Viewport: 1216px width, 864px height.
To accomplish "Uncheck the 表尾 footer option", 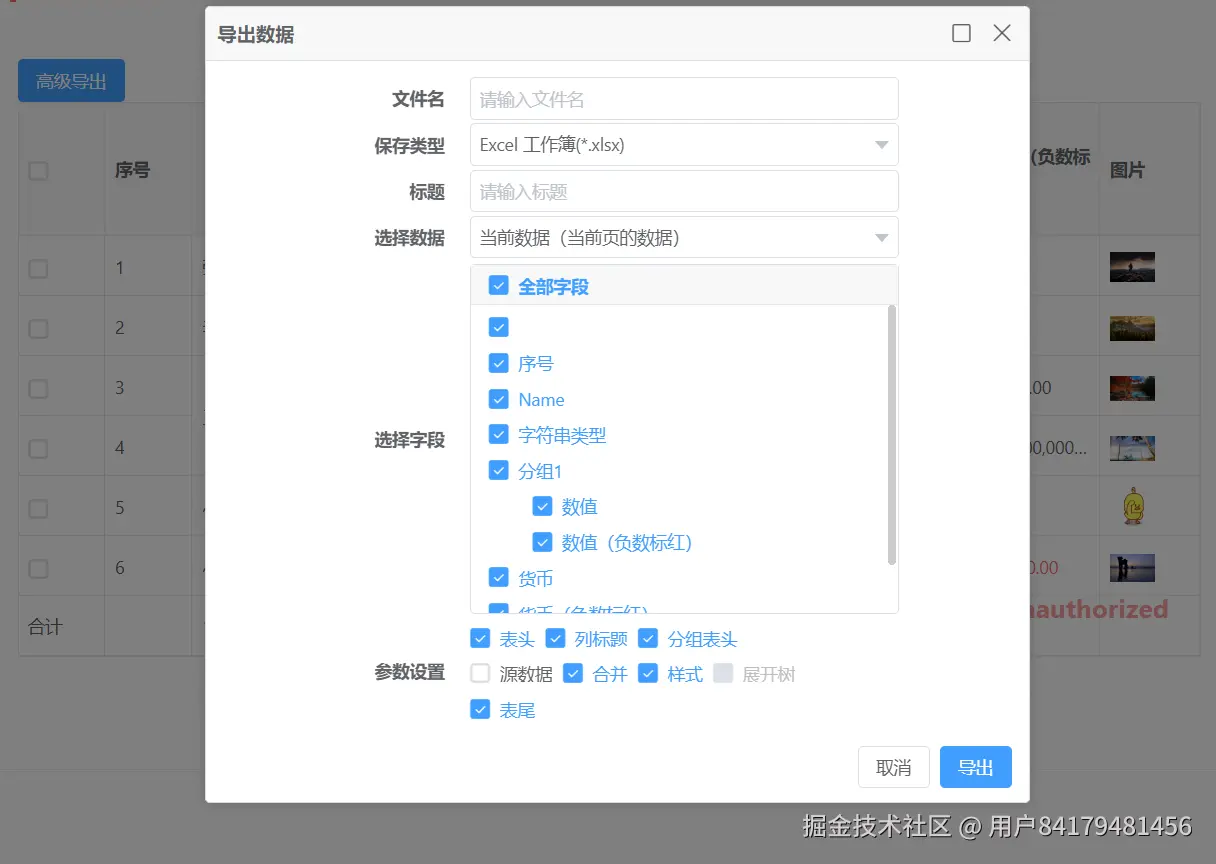I will tap(479, 710).
